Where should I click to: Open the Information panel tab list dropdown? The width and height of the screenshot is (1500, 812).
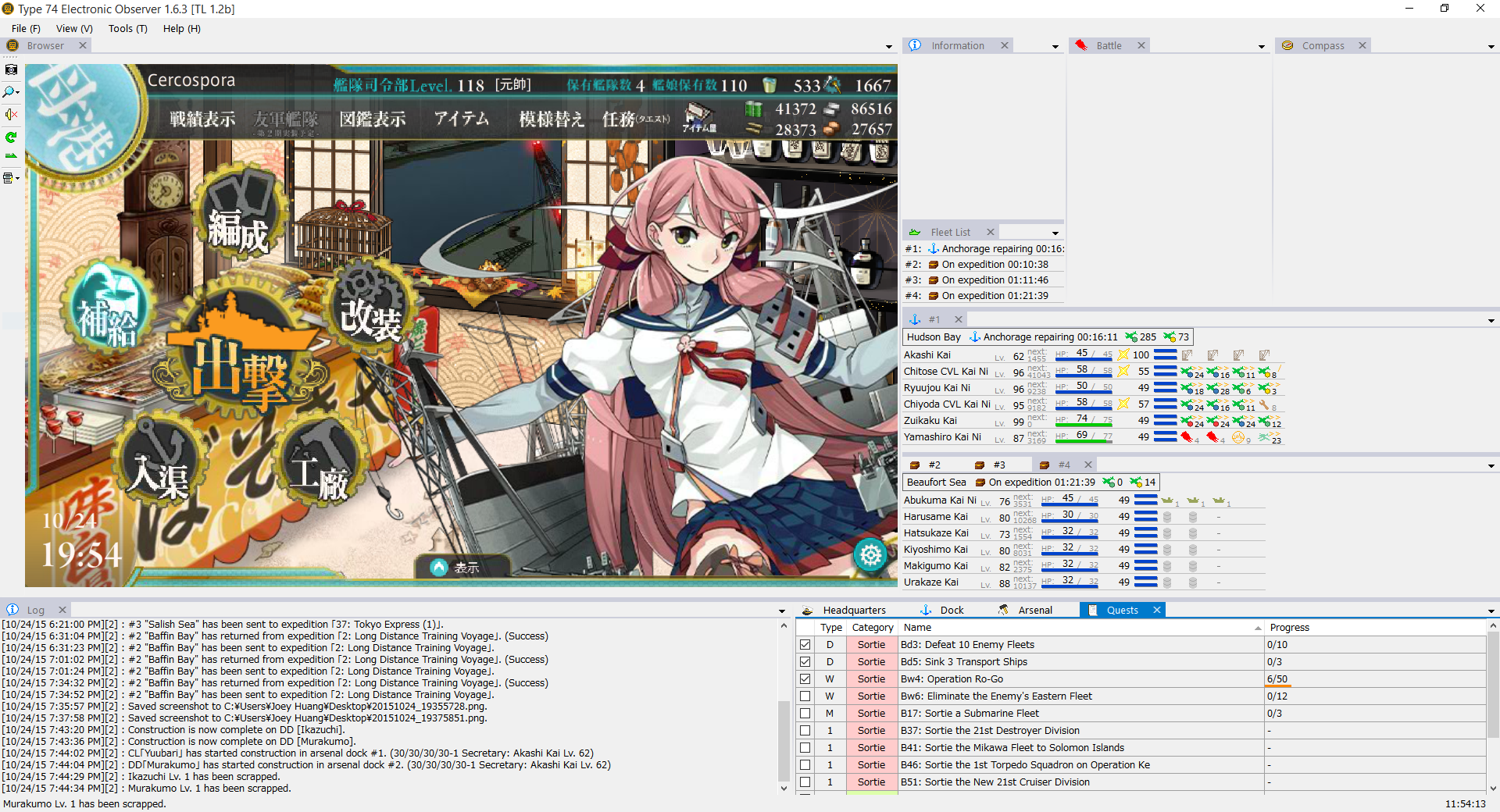(1055, 47)
